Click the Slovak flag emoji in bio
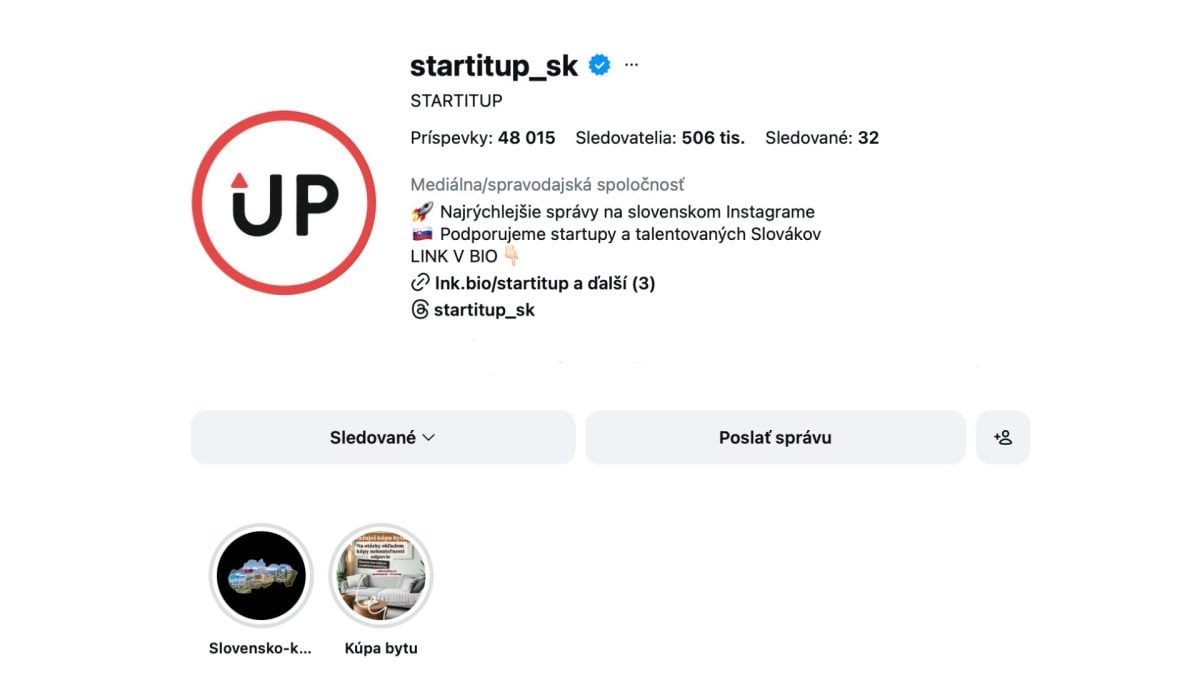Screen dimensions: 1200x675 coord(421,234)
